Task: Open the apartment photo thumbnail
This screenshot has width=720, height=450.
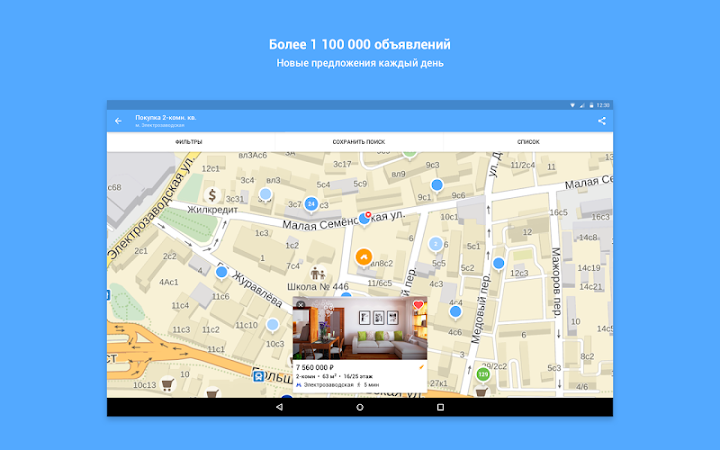Action: coord(360,330)
